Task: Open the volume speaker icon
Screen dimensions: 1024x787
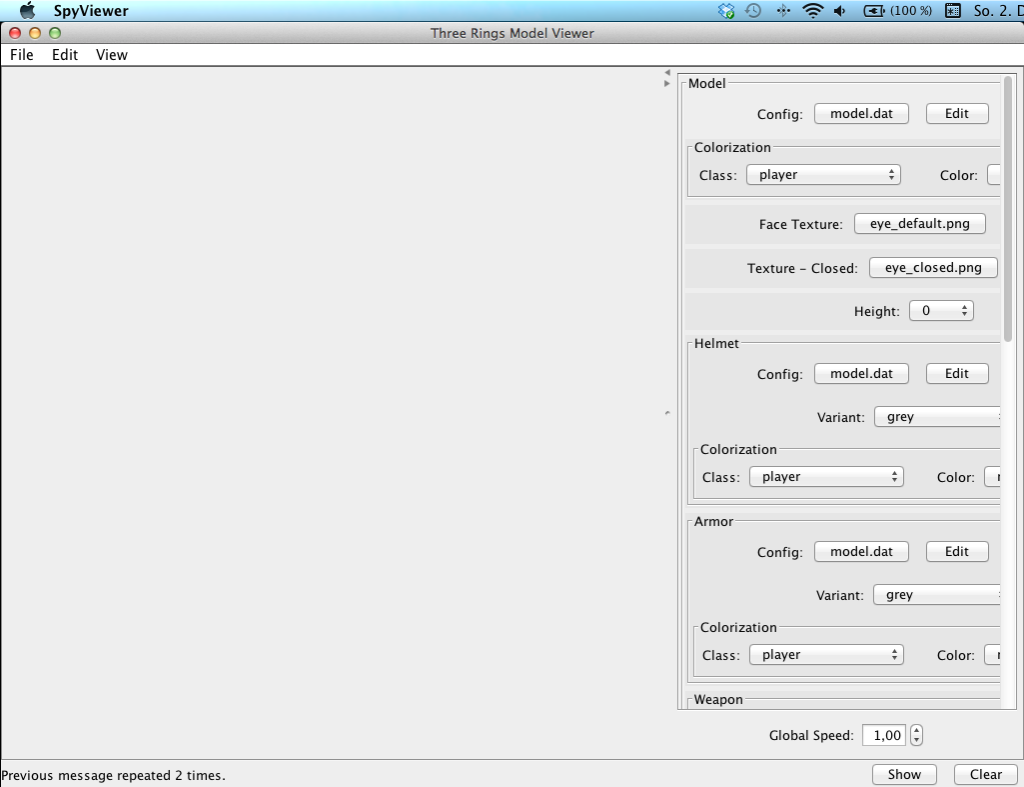Action: click(x=839, y=11)
